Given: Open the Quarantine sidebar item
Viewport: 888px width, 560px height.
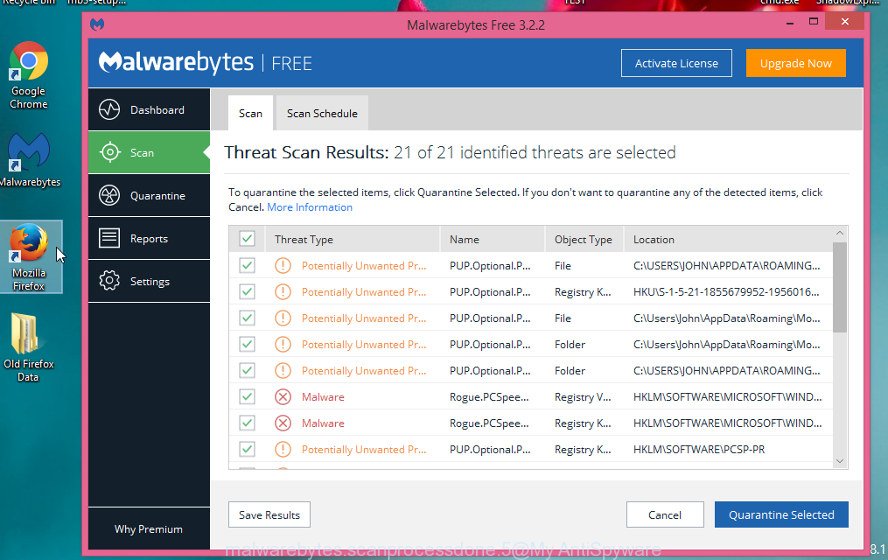Looking at the screenshot, I should point(149,195).
